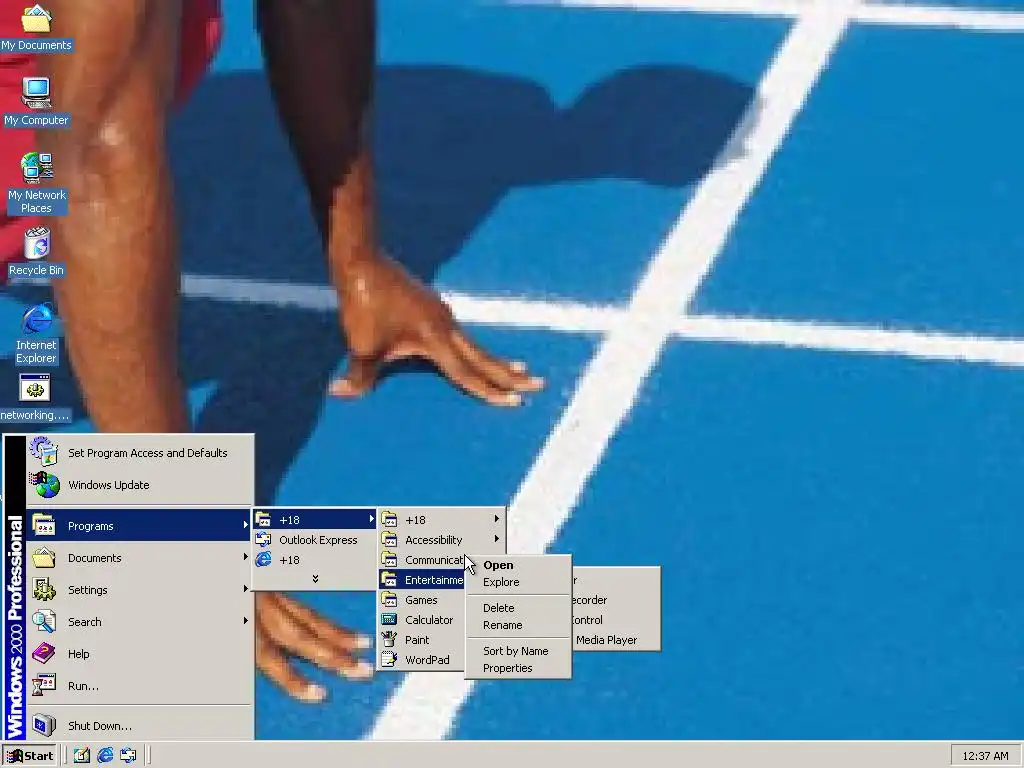Open the My Documents desktop icon
Viewport: 1024px width, 768px height.
pyautogui.click(x=36, y=27)
